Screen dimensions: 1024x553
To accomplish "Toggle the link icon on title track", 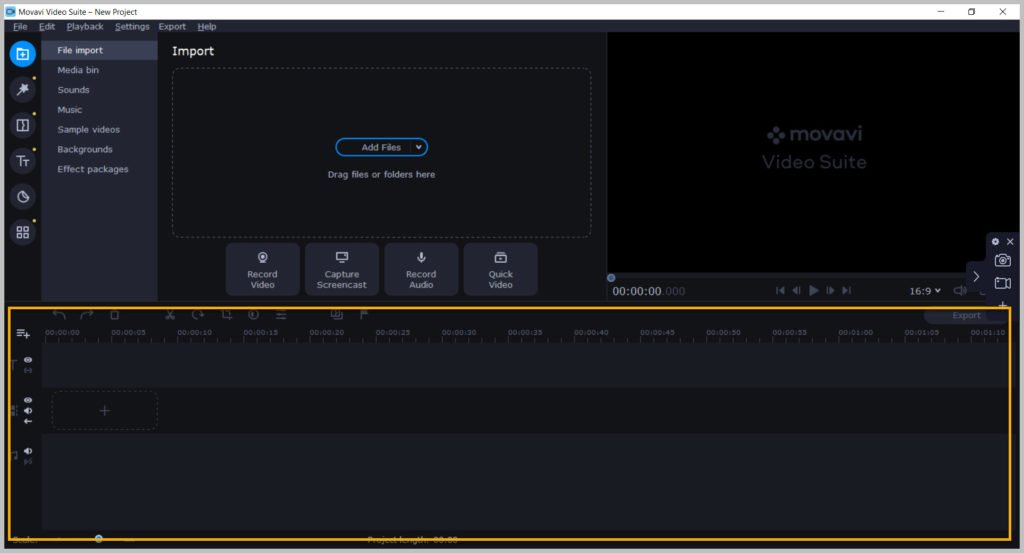I will coord(27,370).
